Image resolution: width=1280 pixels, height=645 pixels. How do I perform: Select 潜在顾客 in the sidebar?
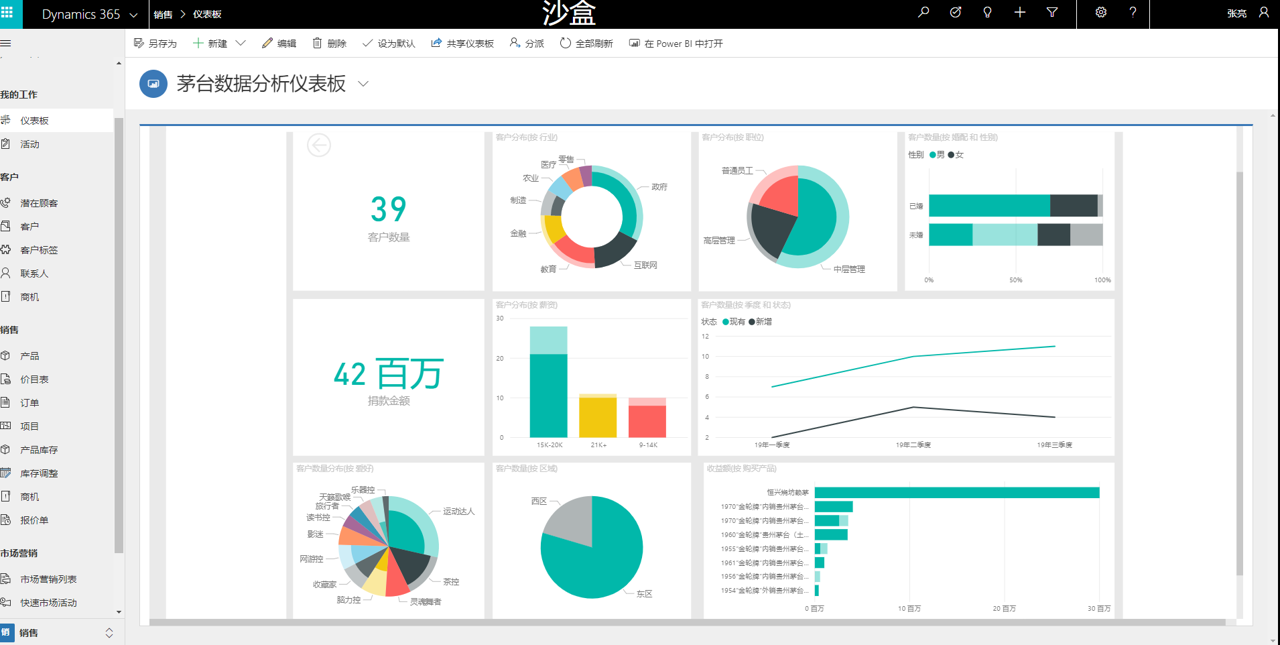(39, 203)
